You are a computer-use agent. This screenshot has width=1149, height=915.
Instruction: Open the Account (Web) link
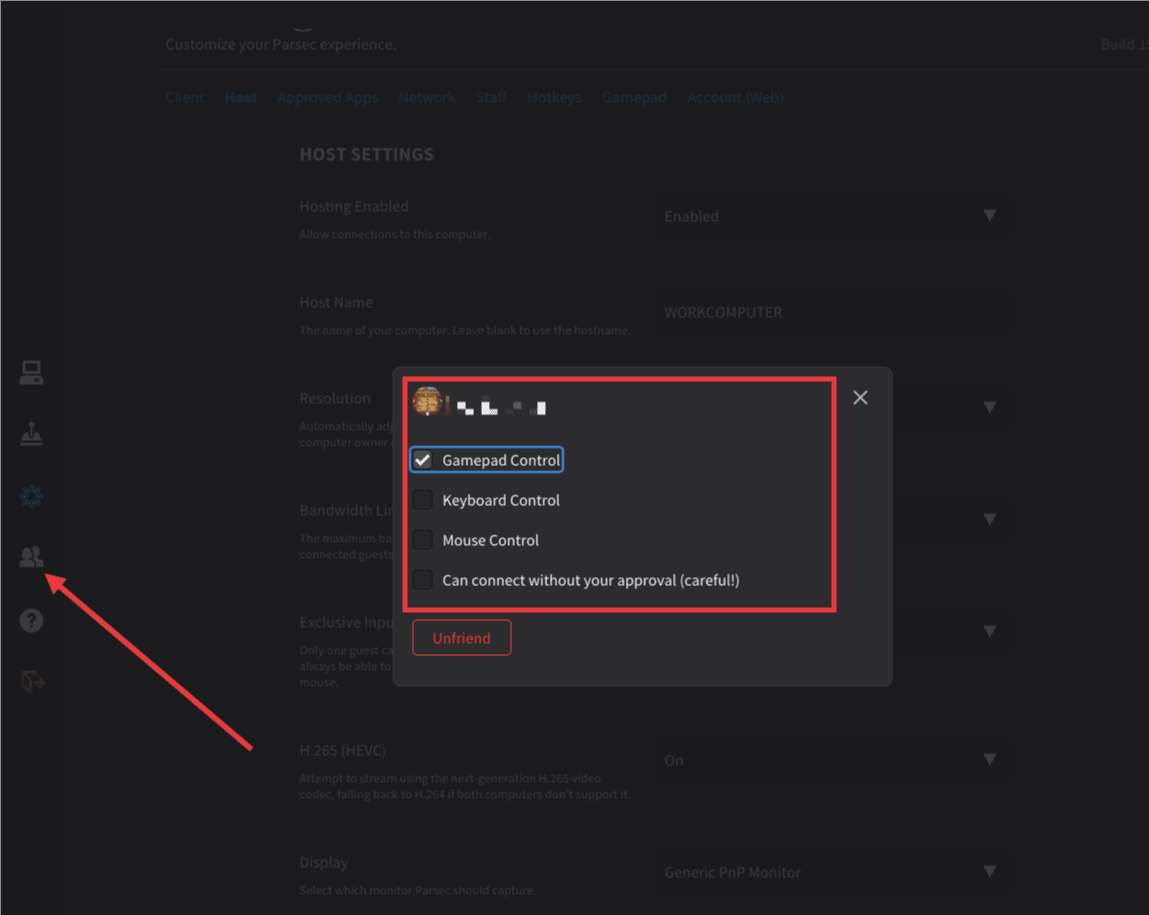(x=735, y=97)
